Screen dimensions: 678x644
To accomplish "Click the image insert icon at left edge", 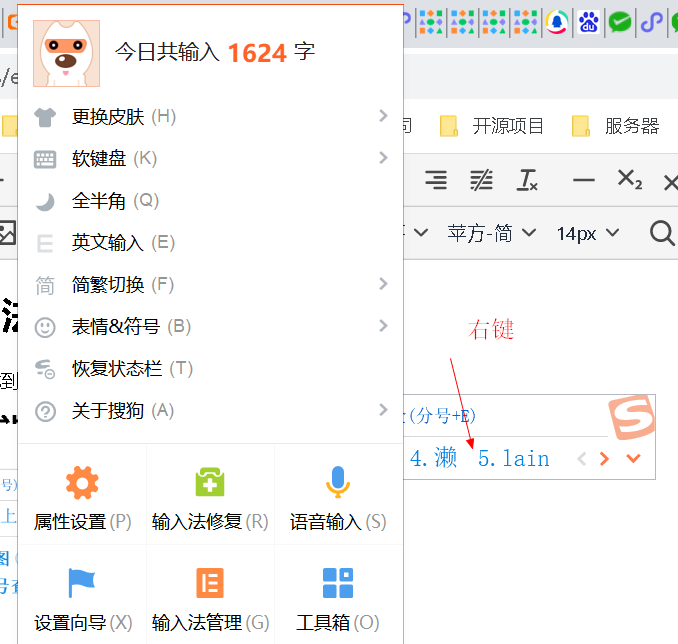I will coord(7,233).
